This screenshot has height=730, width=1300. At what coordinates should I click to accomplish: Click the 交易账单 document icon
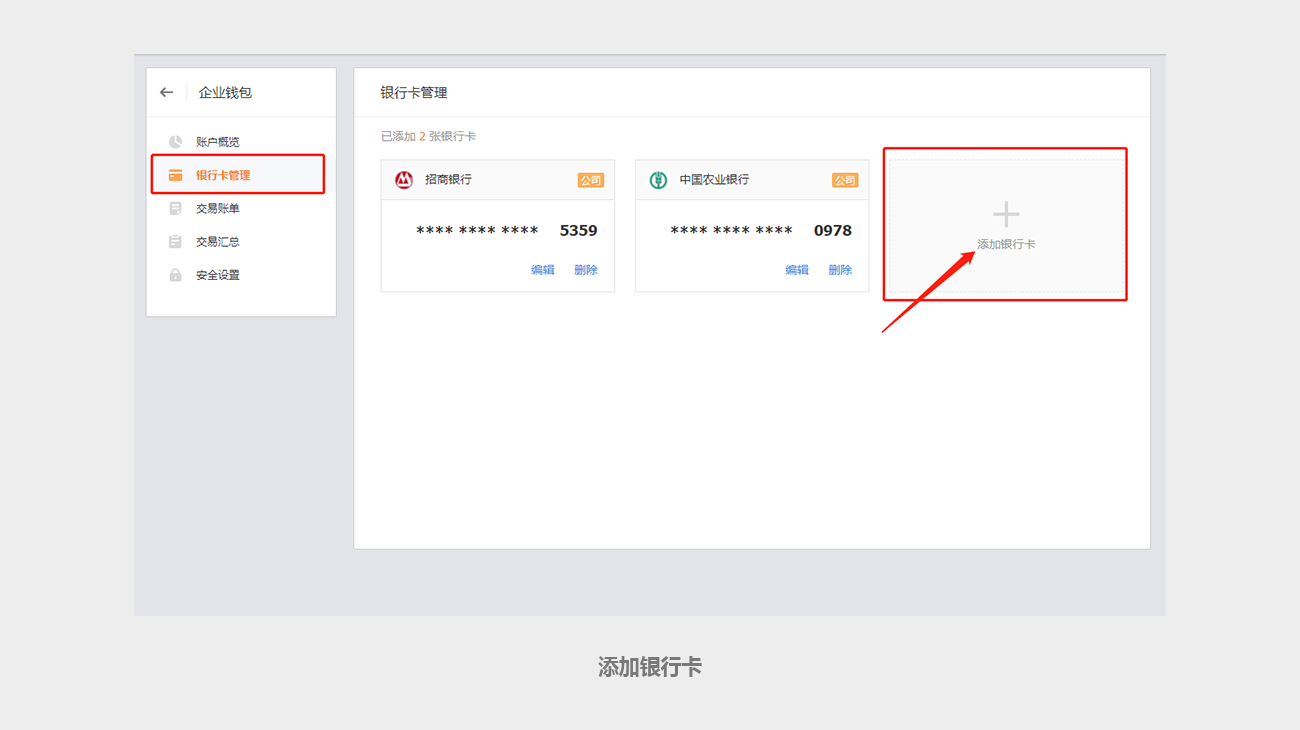click(175, 208)
